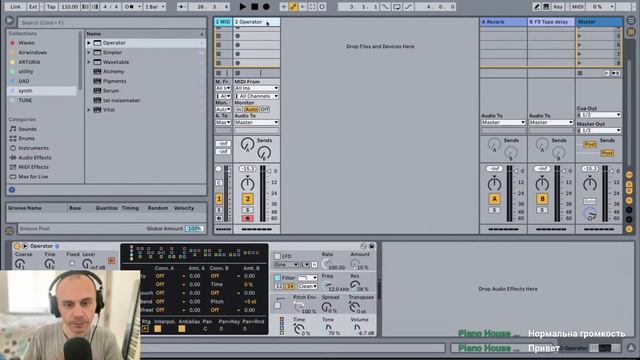Select the Waves collection

click(x=26, y=43)
